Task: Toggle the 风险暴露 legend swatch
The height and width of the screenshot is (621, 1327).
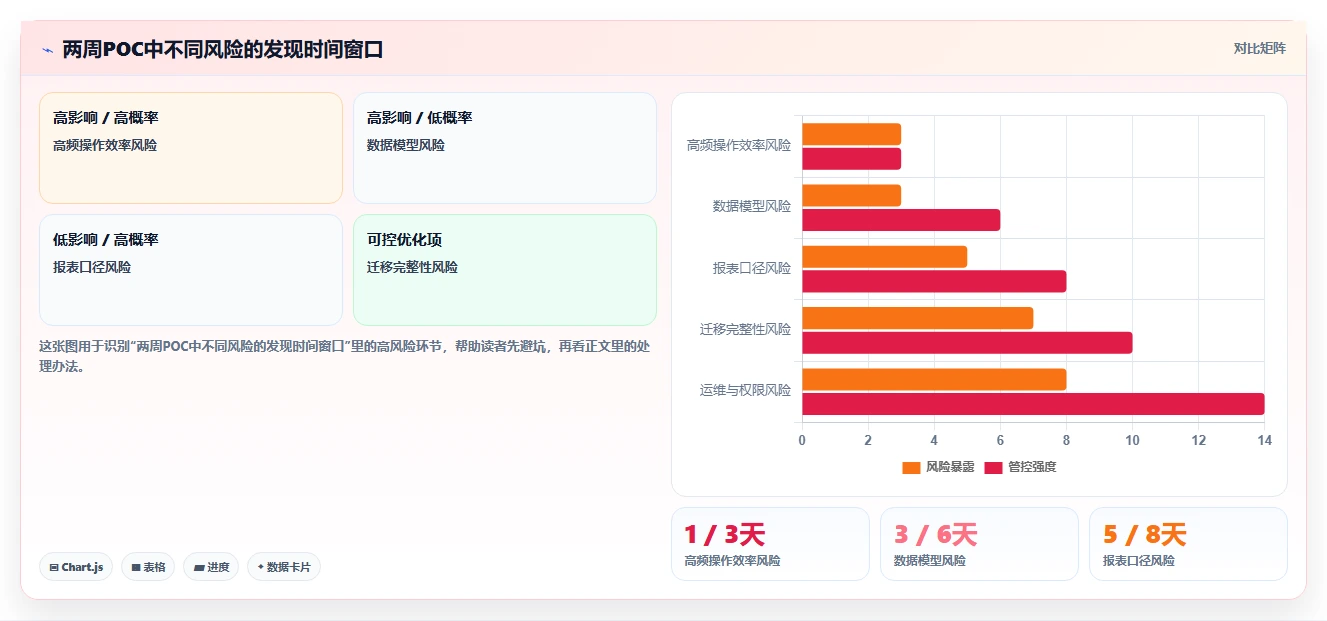Action: 911,467
